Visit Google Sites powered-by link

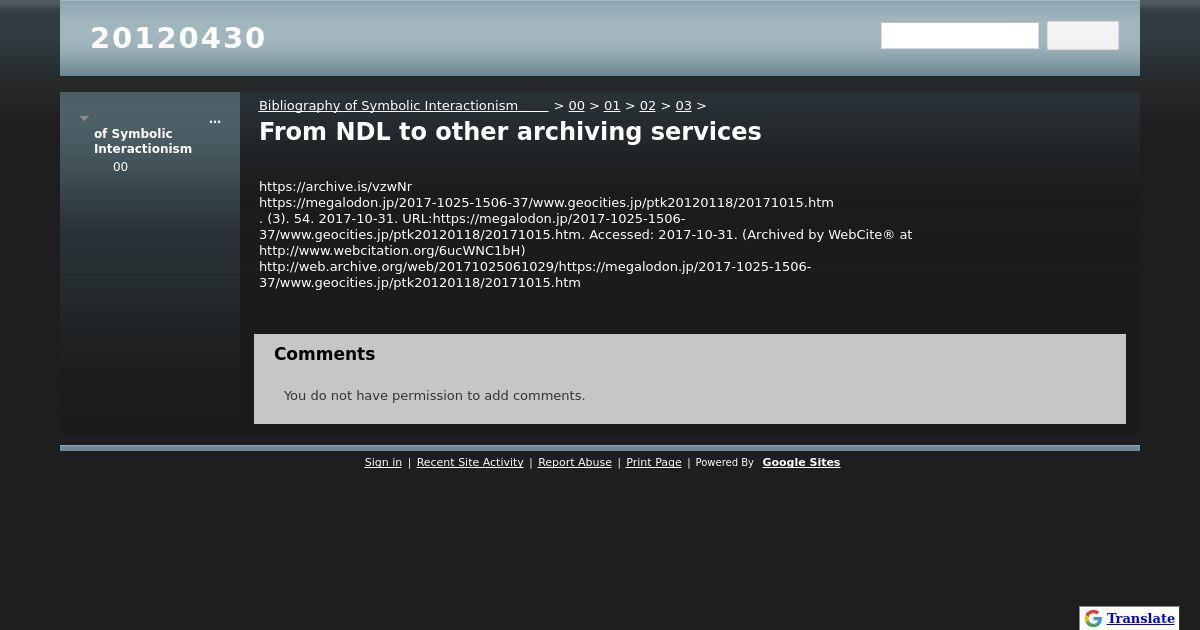click(801, 462)
